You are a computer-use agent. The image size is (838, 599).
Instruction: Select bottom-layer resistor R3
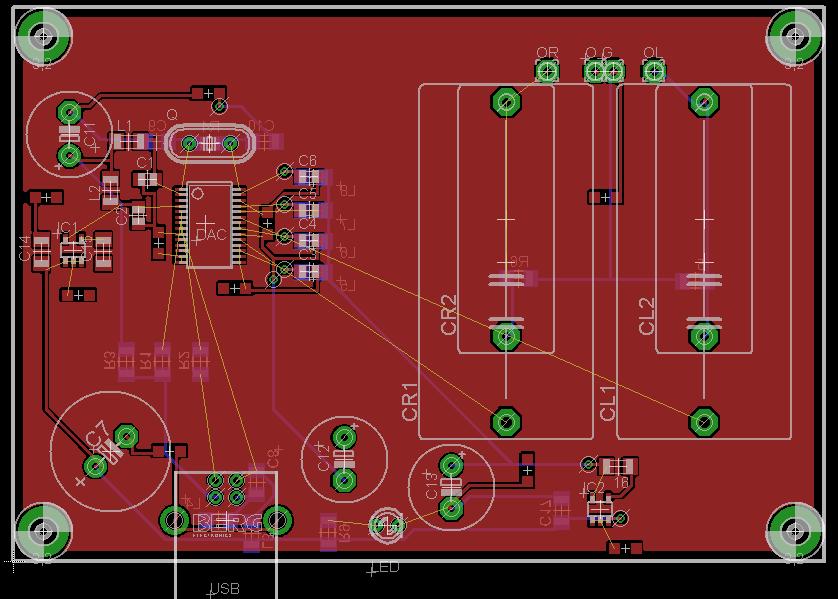[126, 362]
